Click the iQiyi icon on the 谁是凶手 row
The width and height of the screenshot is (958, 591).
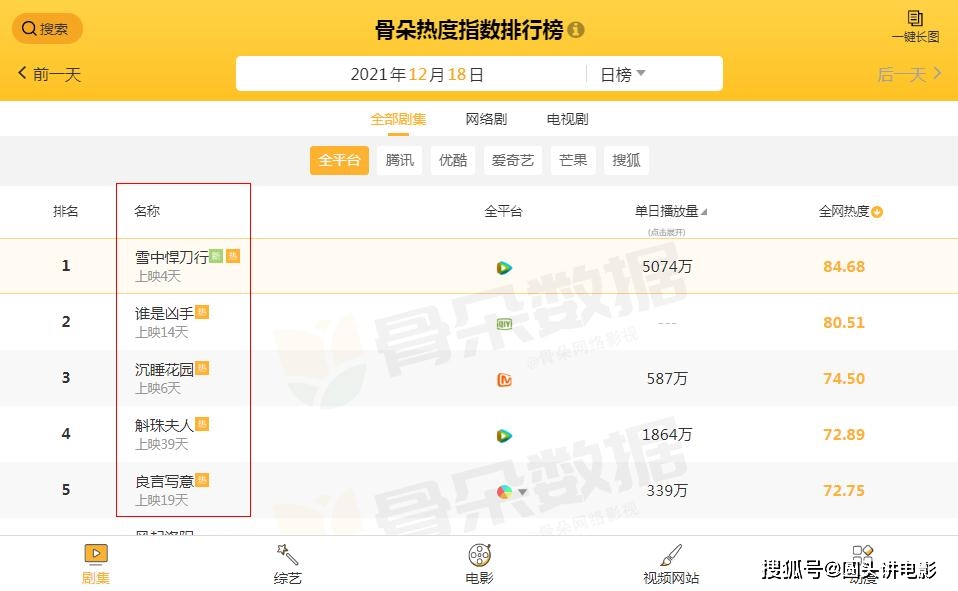[505, 322]
